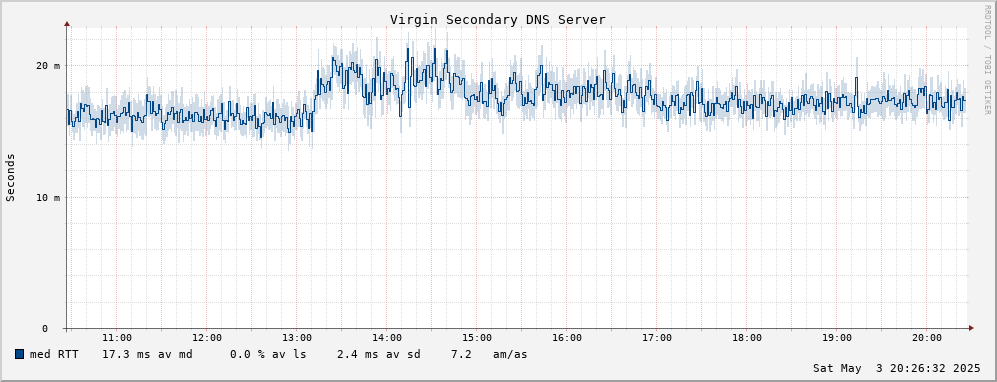Click the '7.2 am/as' statistic

coord(489,354)
